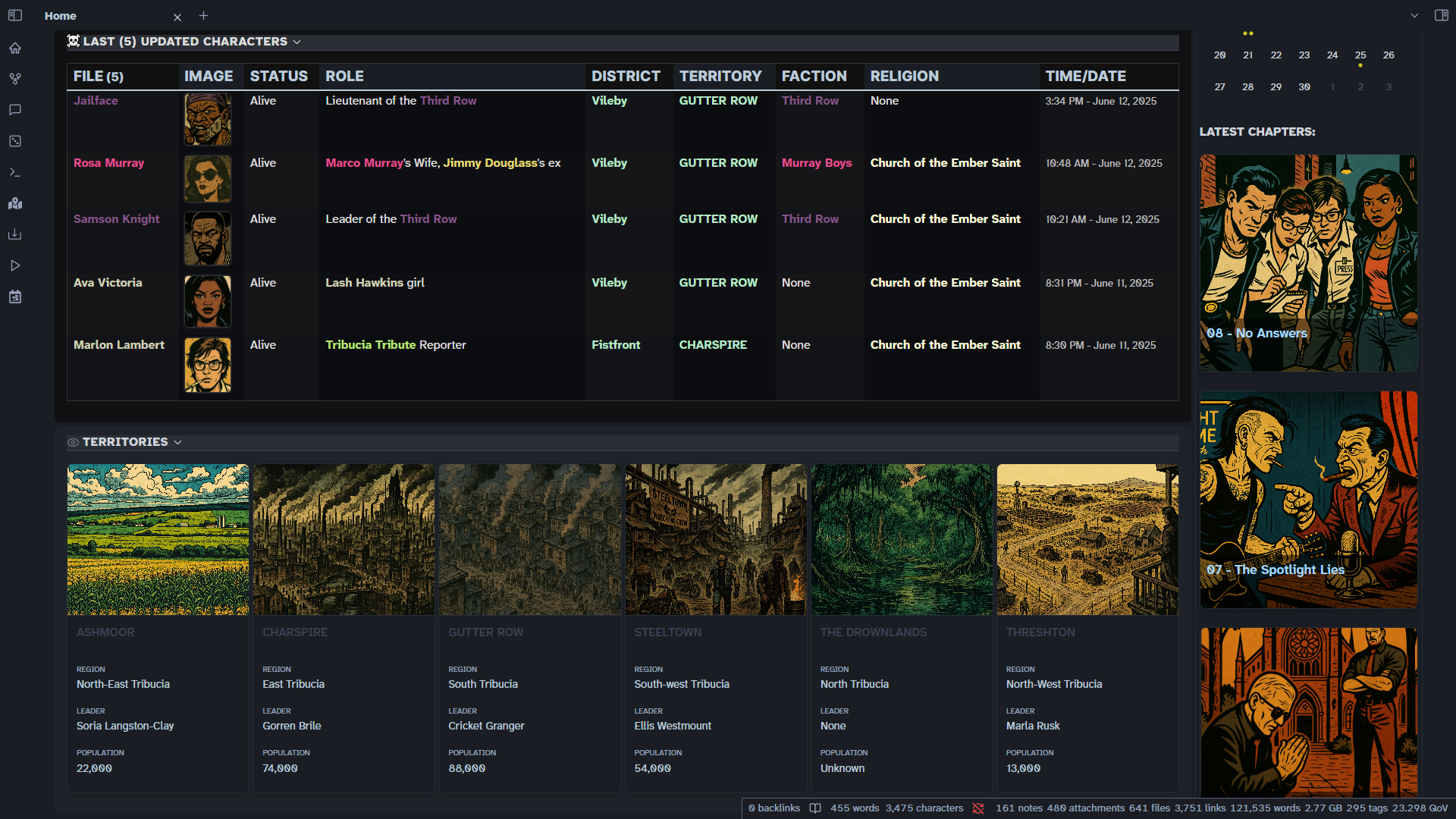The image size is (1456, 819).
Task: Open the command palette terminal icon
Action: tap(15, 172)
